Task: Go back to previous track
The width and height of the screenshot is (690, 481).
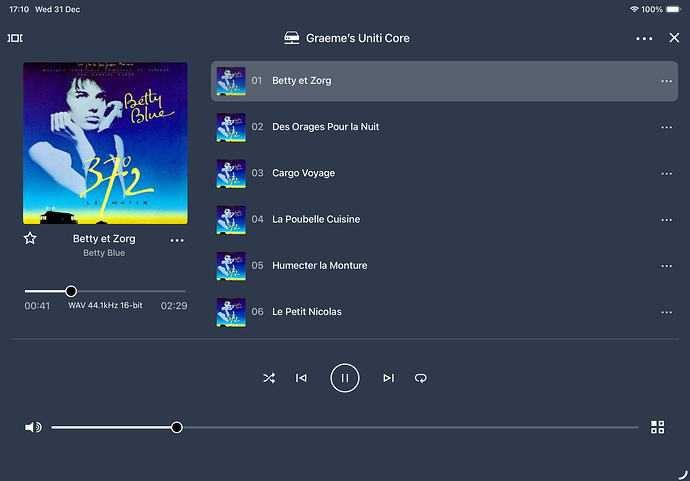Action: pos(301,378)
